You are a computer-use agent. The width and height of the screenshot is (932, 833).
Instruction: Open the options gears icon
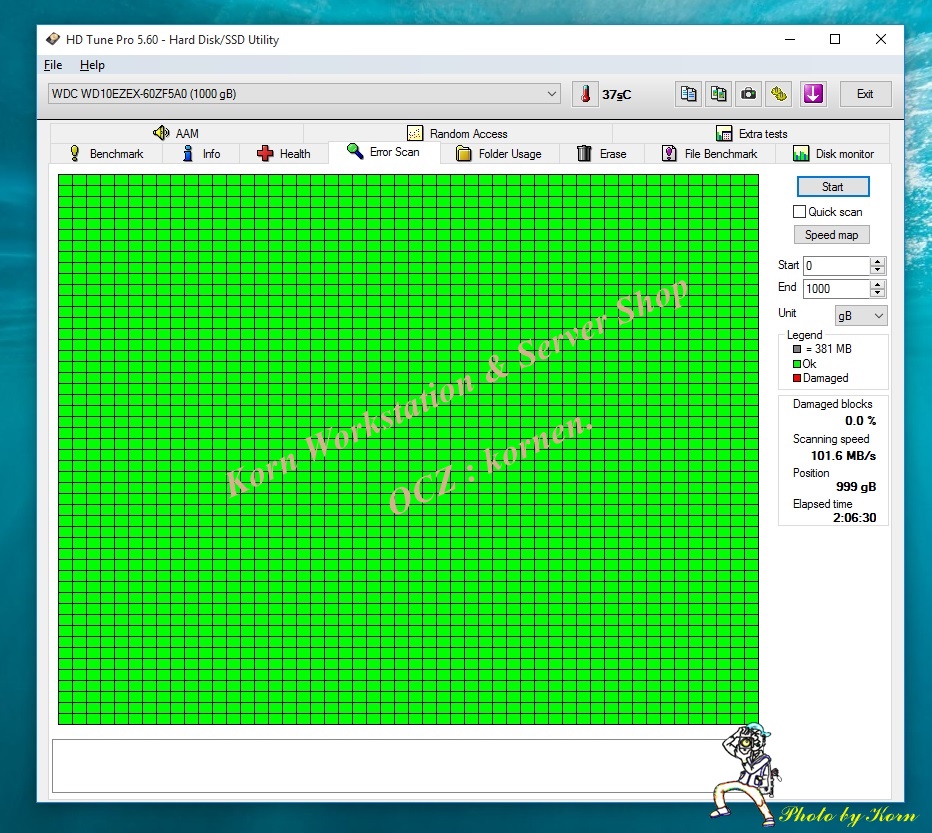(x=779, y=94)
